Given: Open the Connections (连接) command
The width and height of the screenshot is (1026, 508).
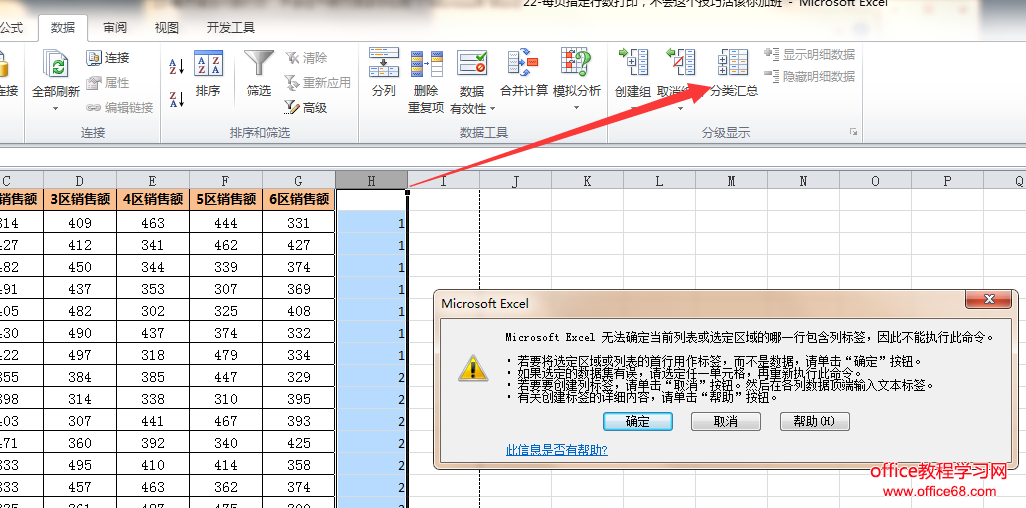Looking at the screenshot, I should 108,58.
